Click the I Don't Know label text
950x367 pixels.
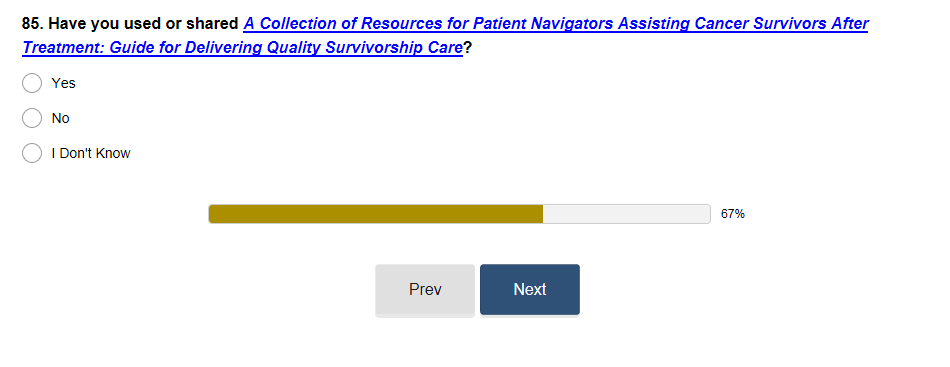[91, 153]
